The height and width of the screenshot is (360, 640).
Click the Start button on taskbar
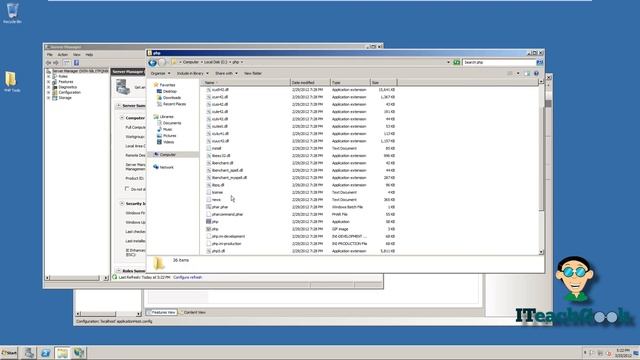(9, 353)
